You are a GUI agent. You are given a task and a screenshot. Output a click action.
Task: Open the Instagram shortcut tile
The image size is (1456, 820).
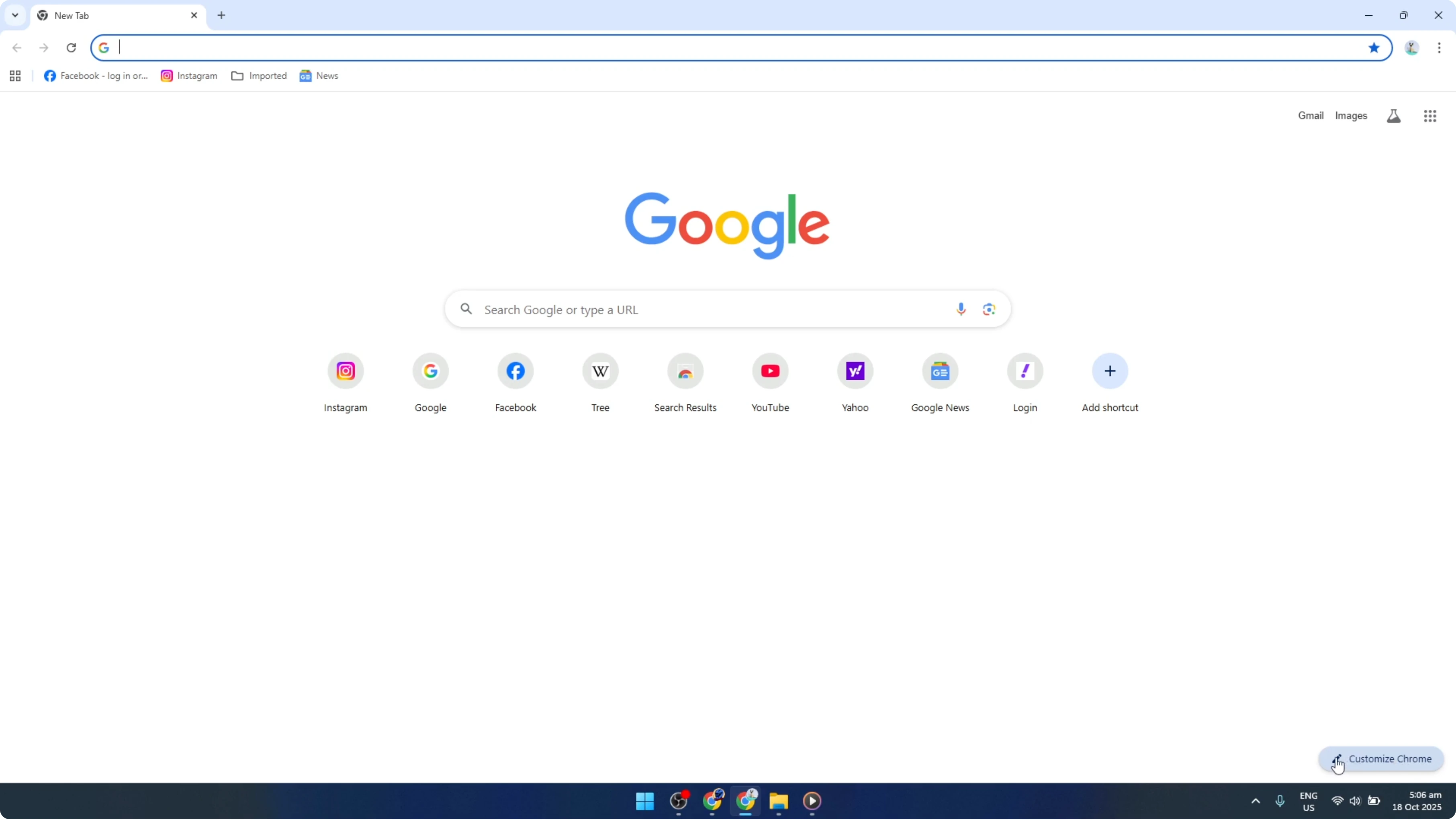pos(346,383)
